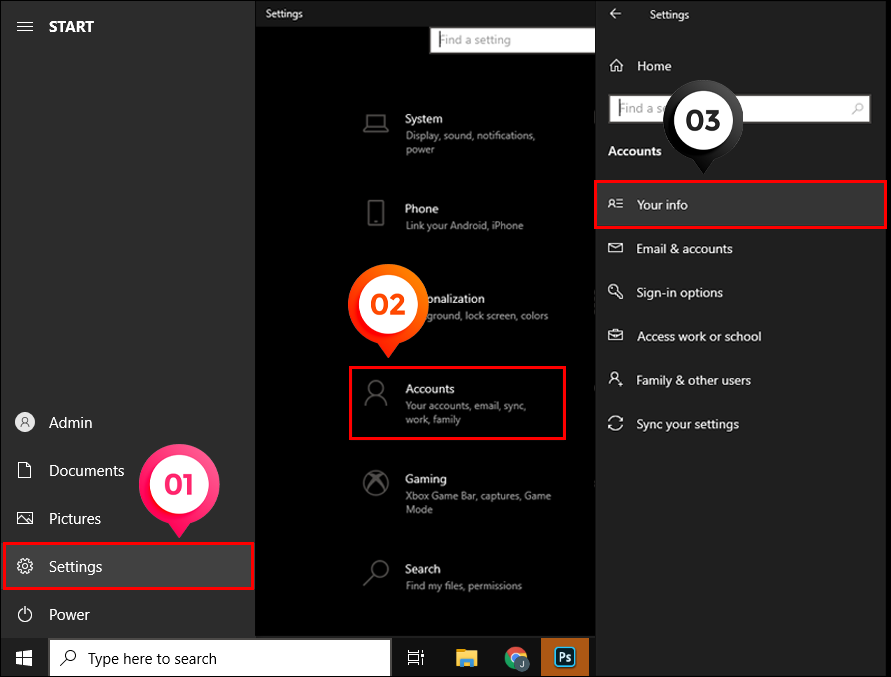Open Task View from the taskbar
Screen dimensions: 891x677
point(416,658)
